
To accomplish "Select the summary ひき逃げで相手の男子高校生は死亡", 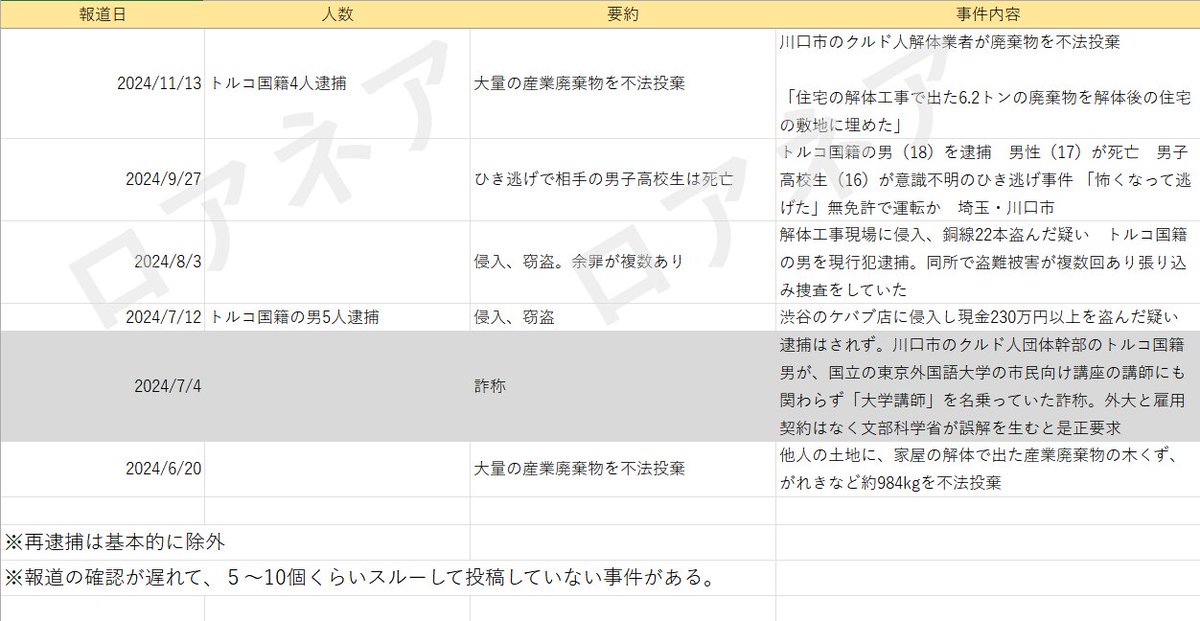I will (623, 180).
